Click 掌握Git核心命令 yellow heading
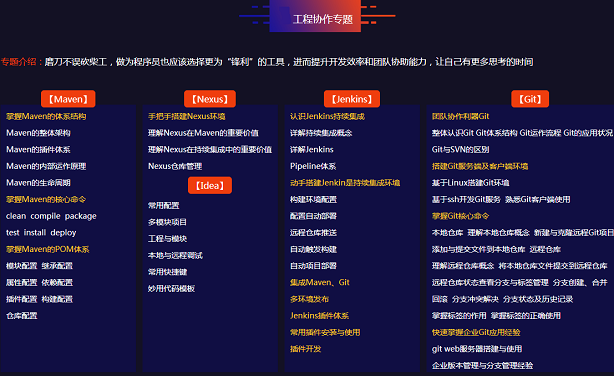Viewport: 614px width, 376px height. tap(460, 216)
